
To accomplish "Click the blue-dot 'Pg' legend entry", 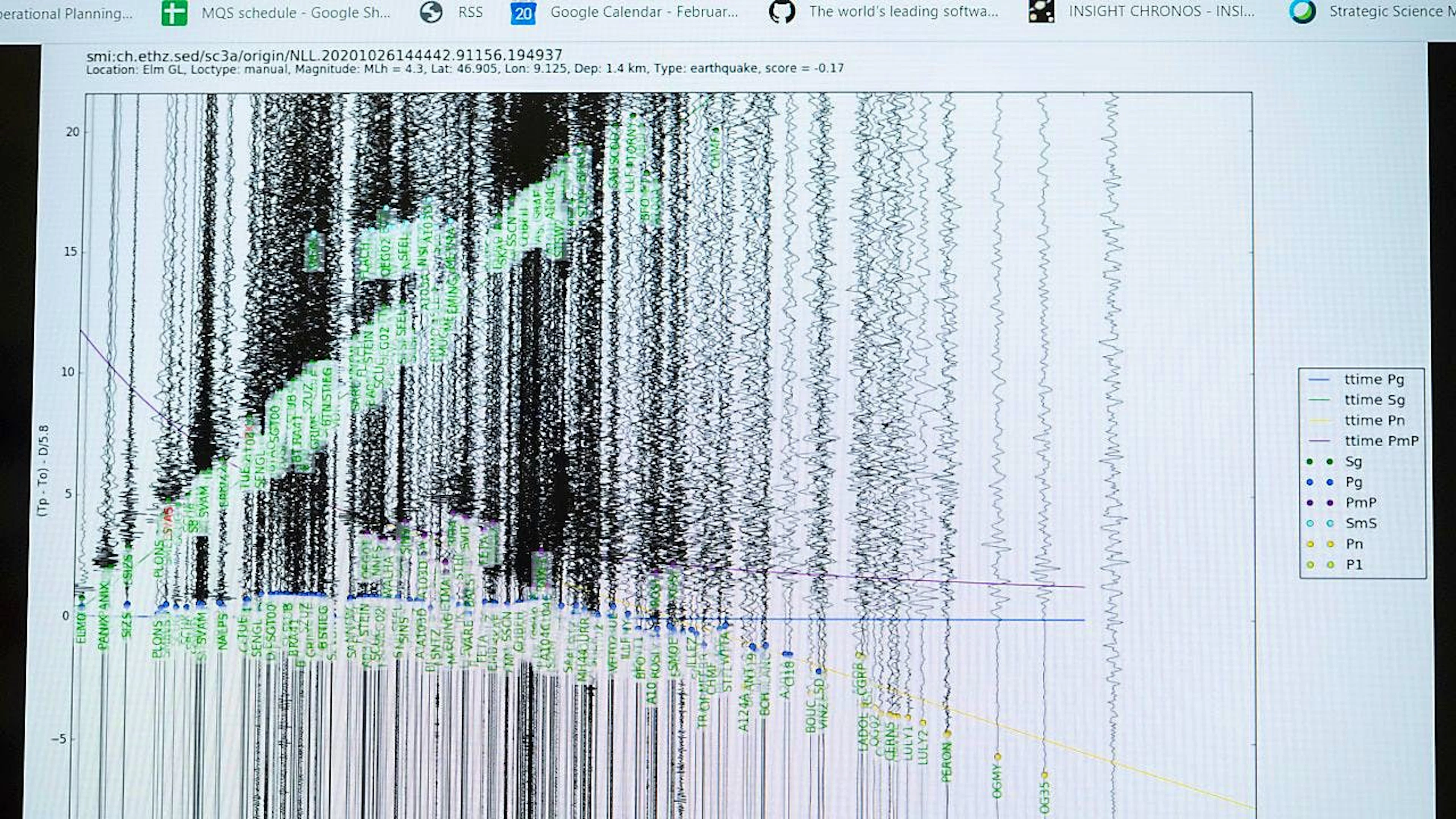I will tap(1335, 482).
